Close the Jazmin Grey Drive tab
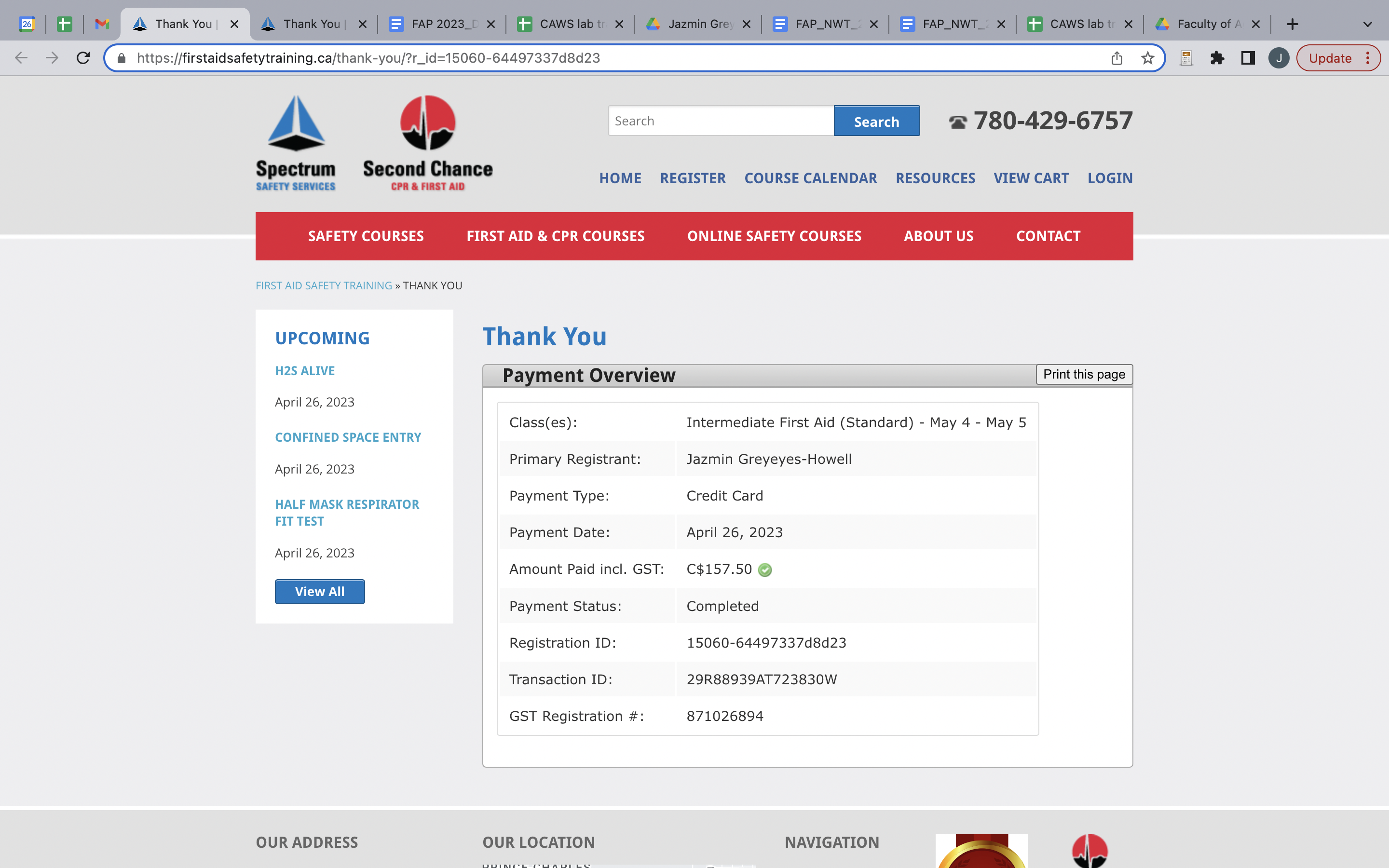1389x868 pixels. 746,24
